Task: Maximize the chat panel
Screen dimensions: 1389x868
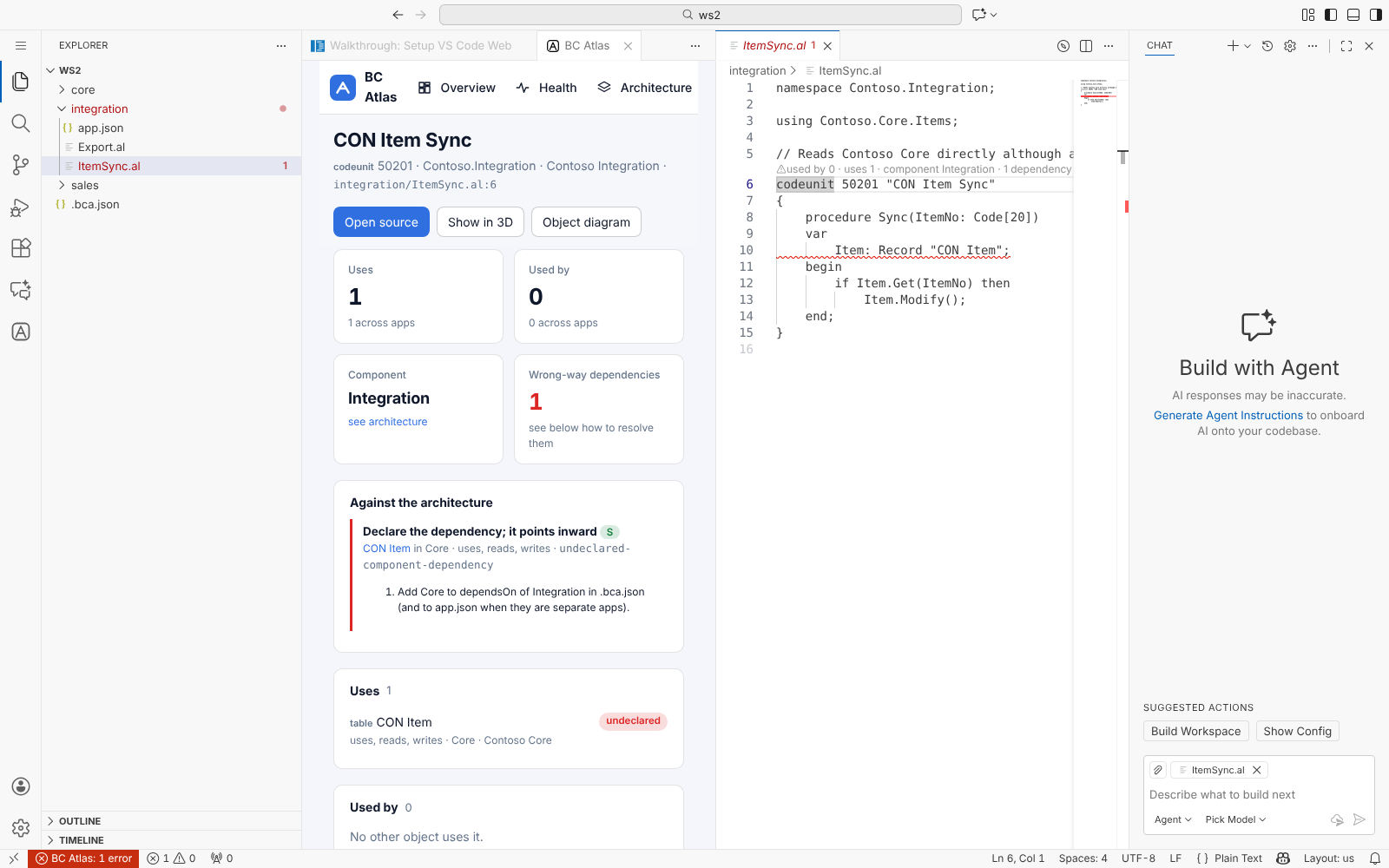Action: (x=1346, y=46)
